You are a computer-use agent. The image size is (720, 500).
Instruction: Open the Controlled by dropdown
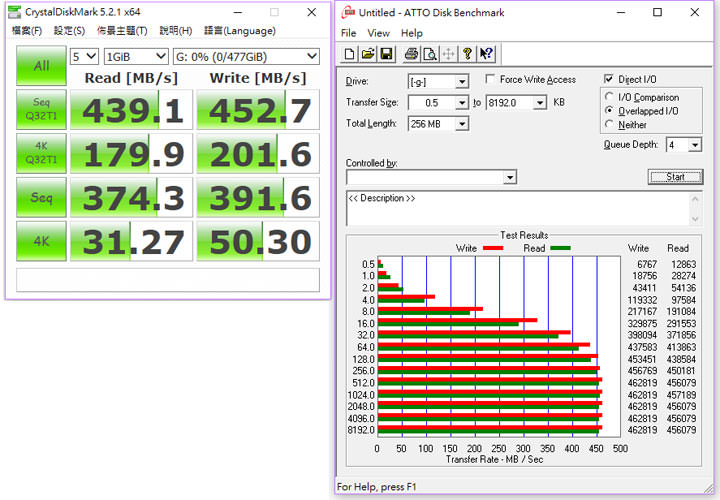[509, 177]
